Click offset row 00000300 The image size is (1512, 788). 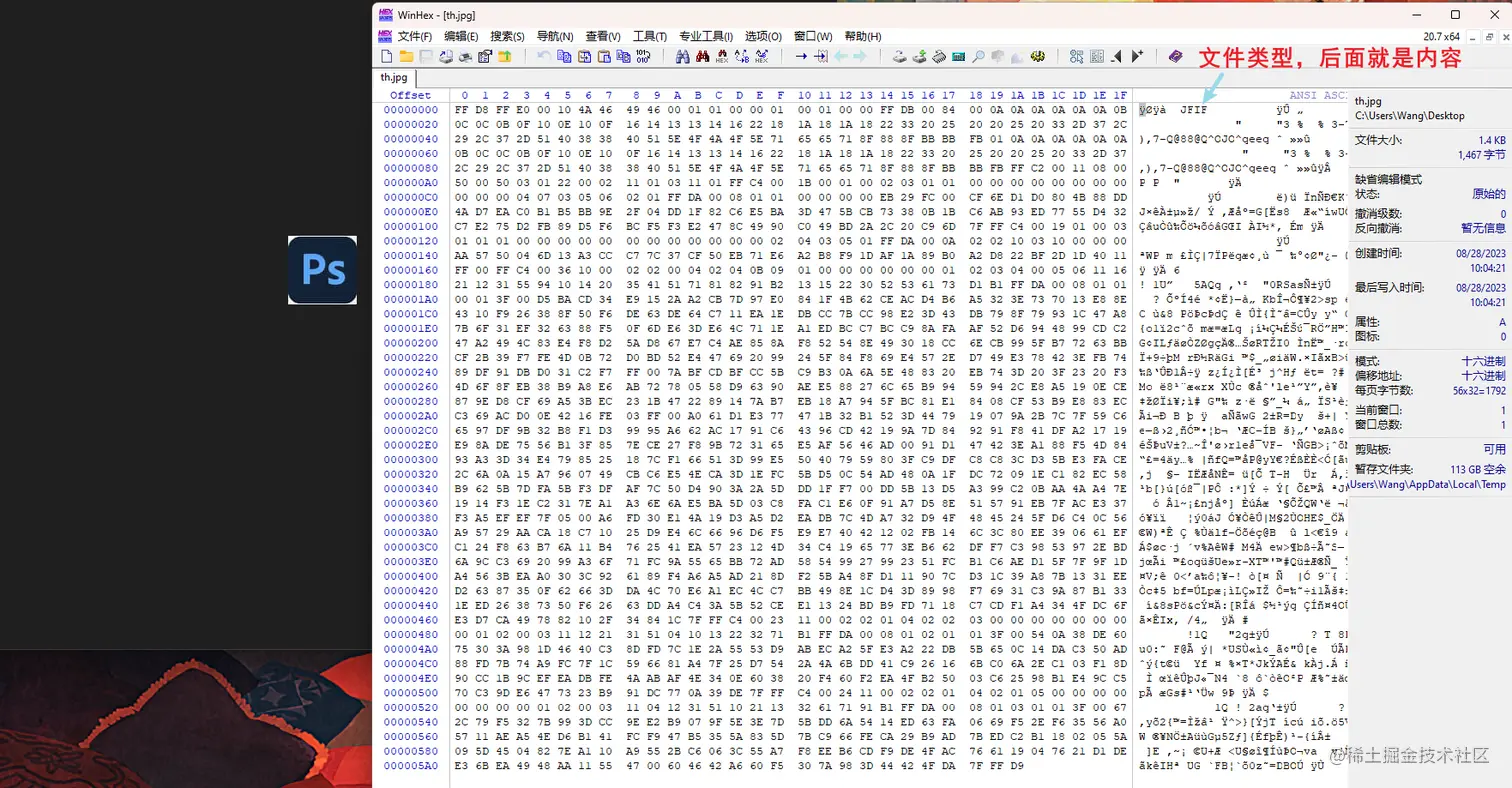pyautogui.click(x=411, y=459)
